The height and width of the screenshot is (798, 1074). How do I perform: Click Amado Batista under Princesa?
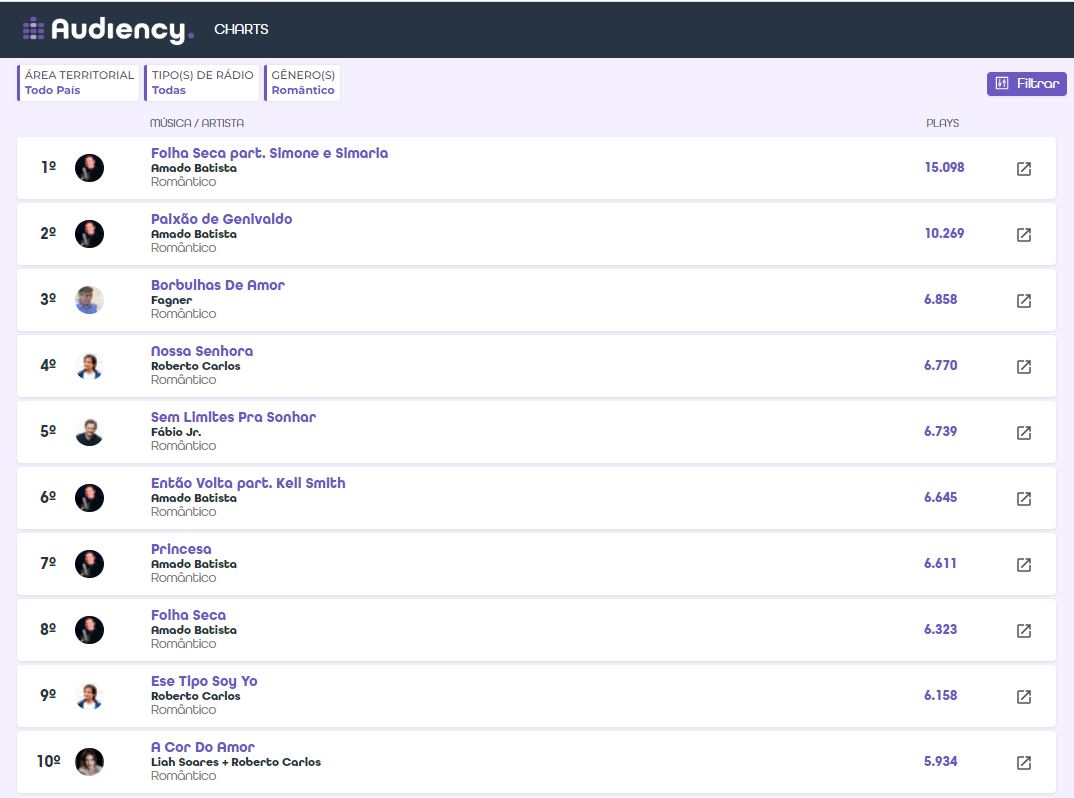(x=194, y=564)
